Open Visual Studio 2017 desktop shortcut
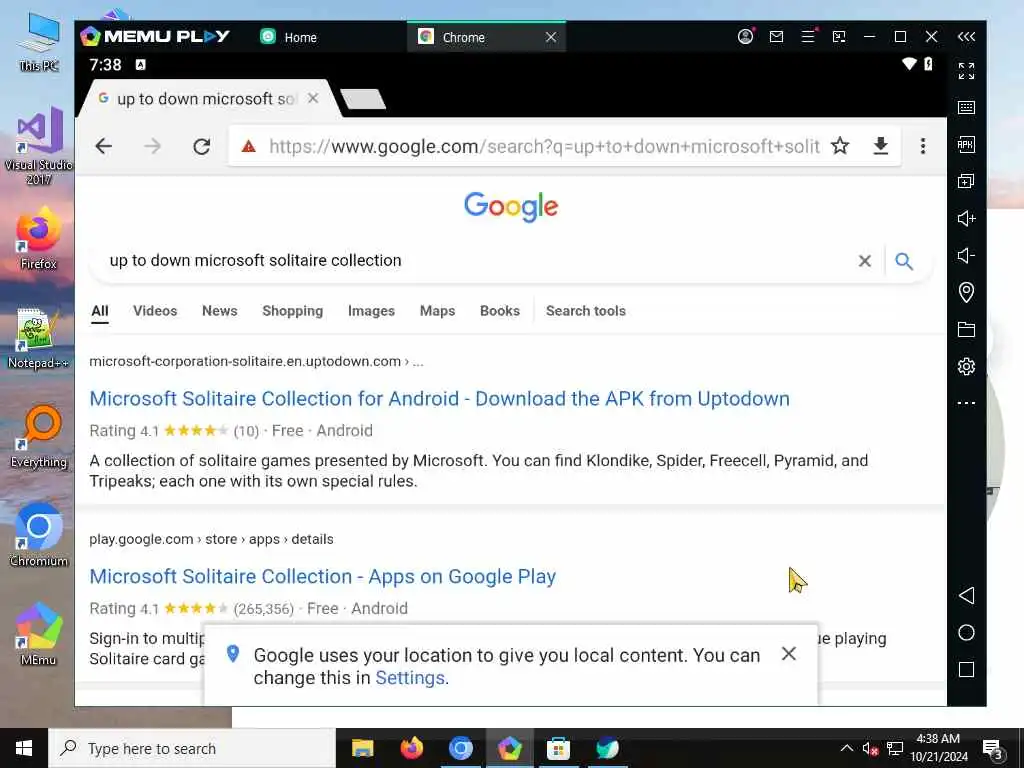This screenshot has width=1024, height=768. pyautogui.click(x=39, y=145)
